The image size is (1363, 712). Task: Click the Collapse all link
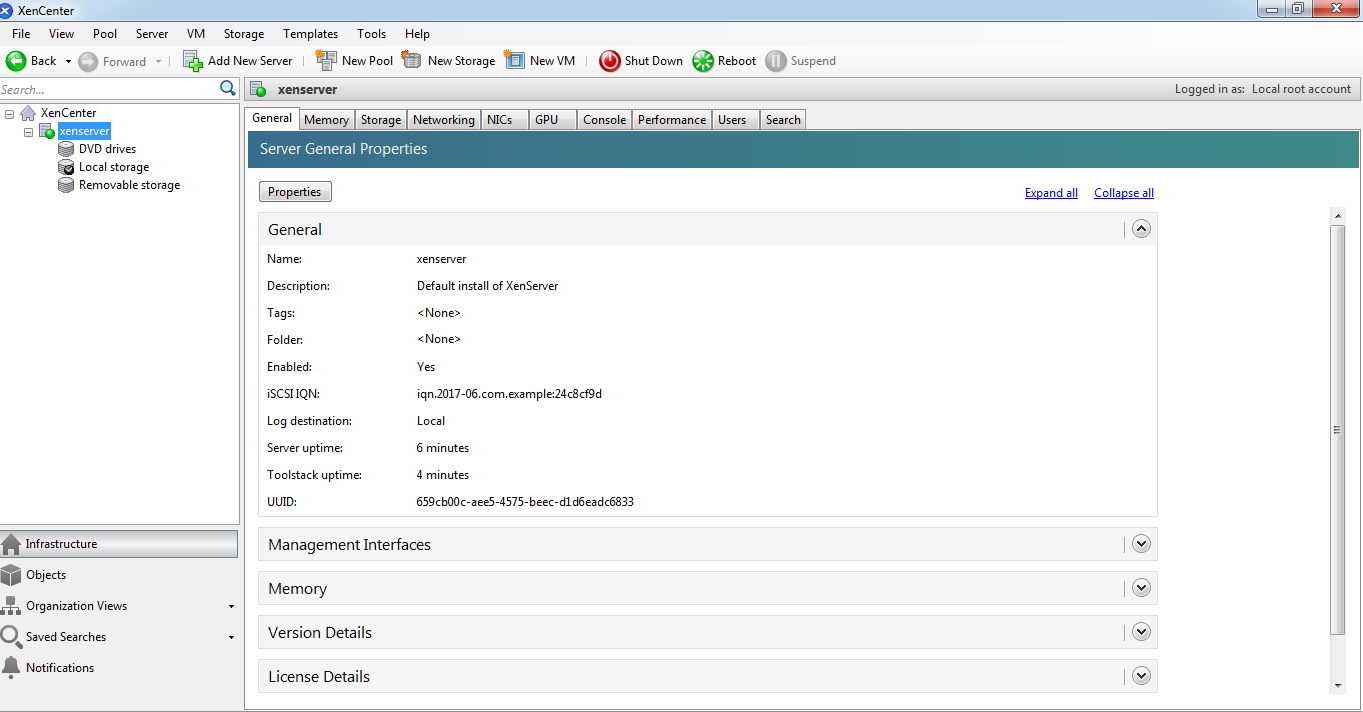[1124, 193]
